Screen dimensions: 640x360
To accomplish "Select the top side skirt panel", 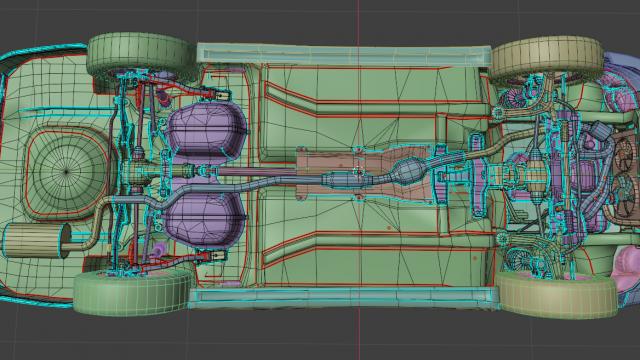I will point(344,54).
